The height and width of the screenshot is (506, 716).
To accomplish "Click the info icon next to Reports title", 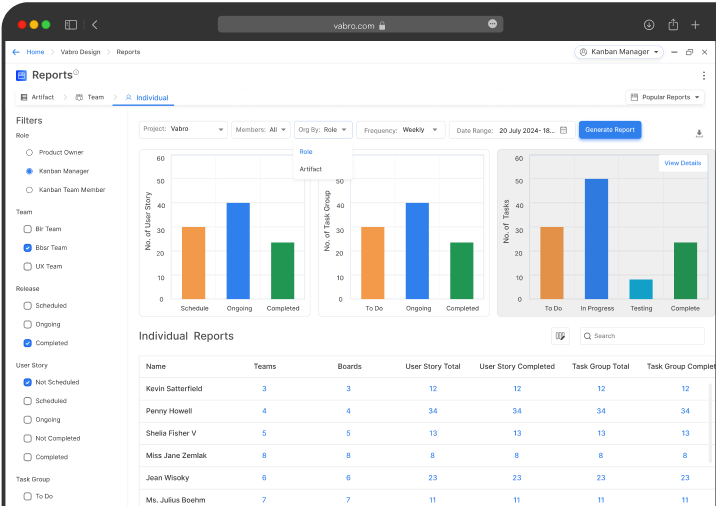I will (x=76, y=73).
